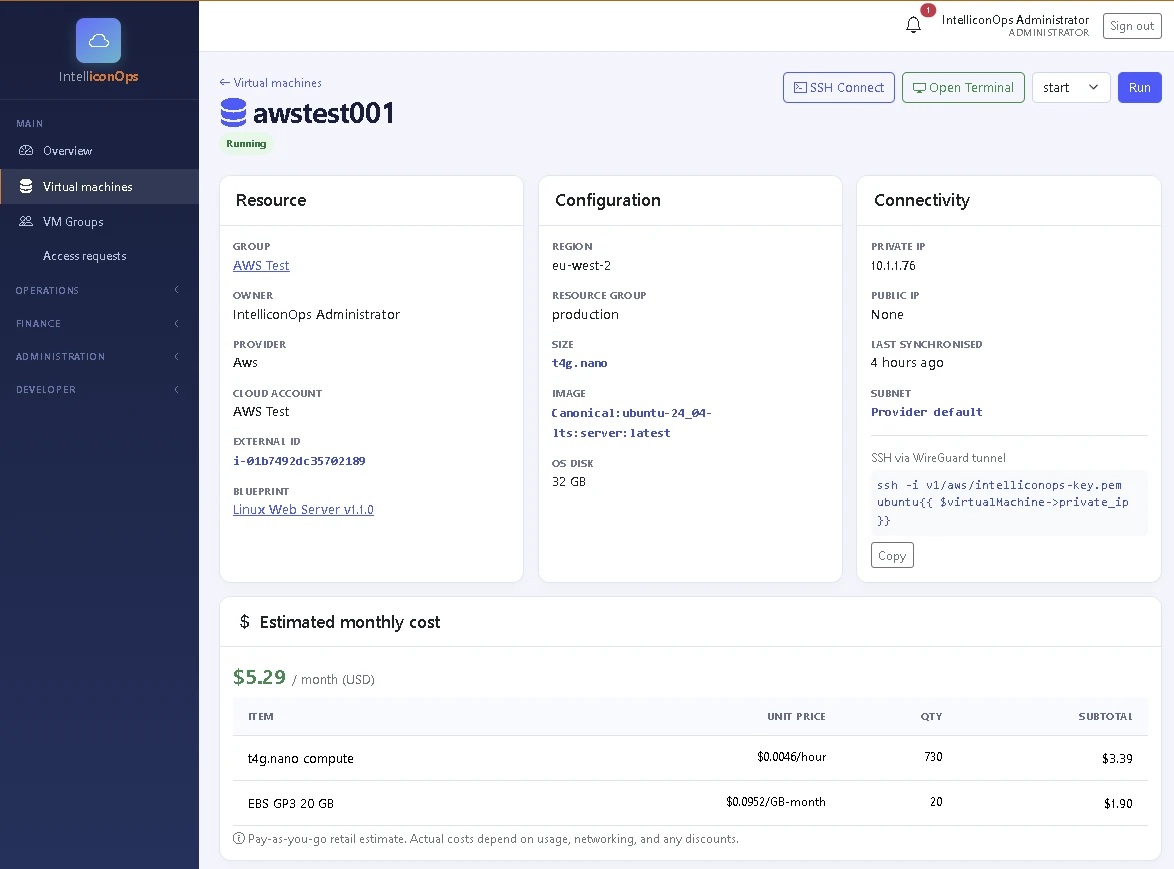Click the EBS GP3 20 GB row item
The image size is (1174, 869).
(291, 803)
